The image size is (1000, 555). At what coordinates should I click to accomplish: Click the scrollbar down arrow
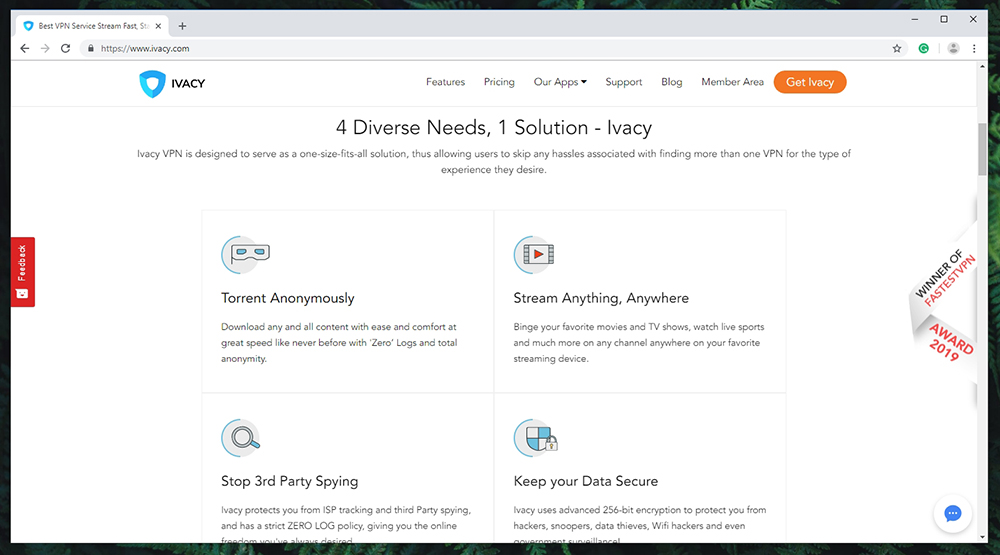click(x=982, y=537)
